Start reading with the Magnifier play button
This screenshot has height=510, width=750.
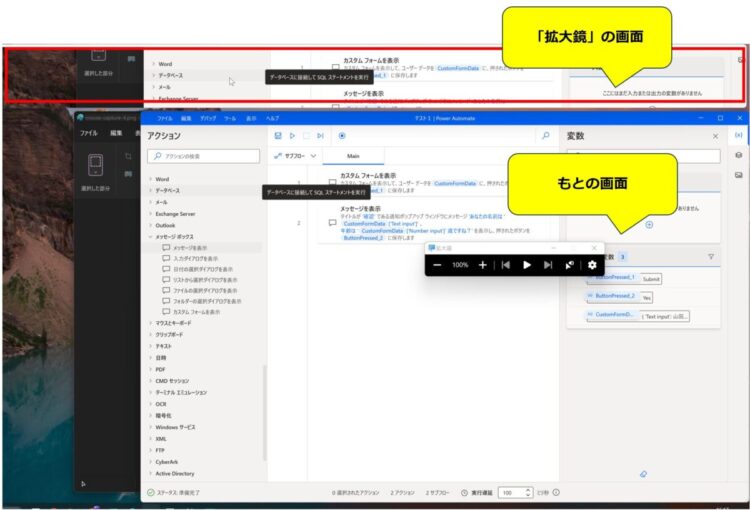point(527,265)
